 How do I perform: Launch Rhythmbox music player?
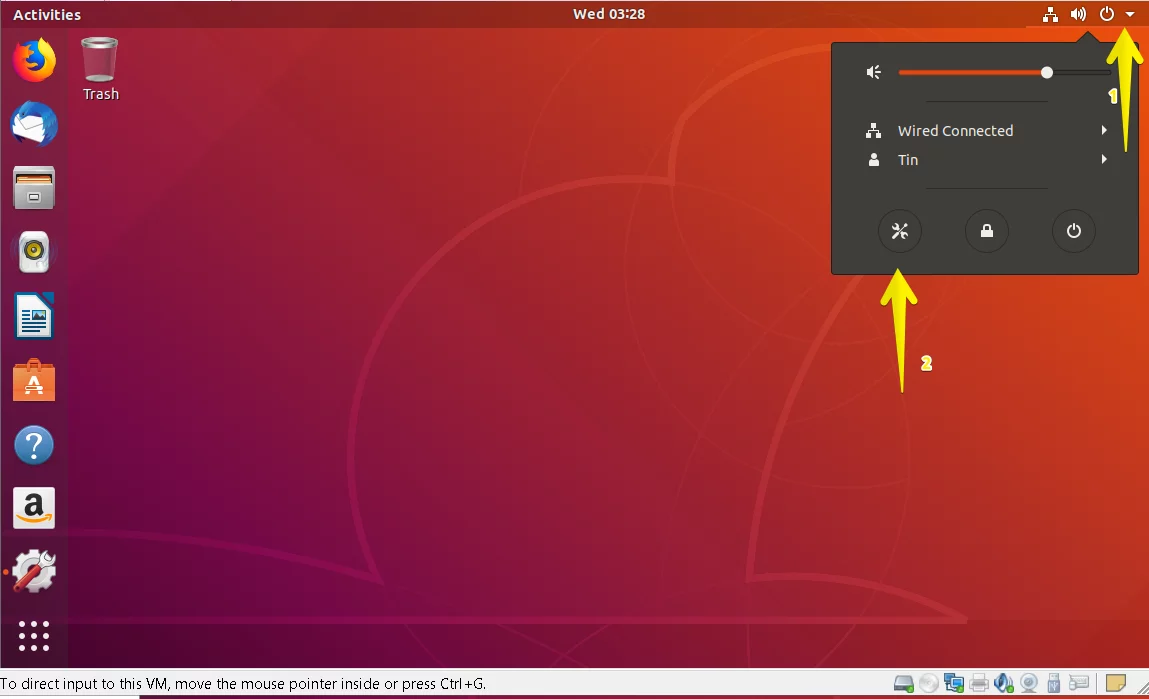pyautogui.click(x=34, y=251)
